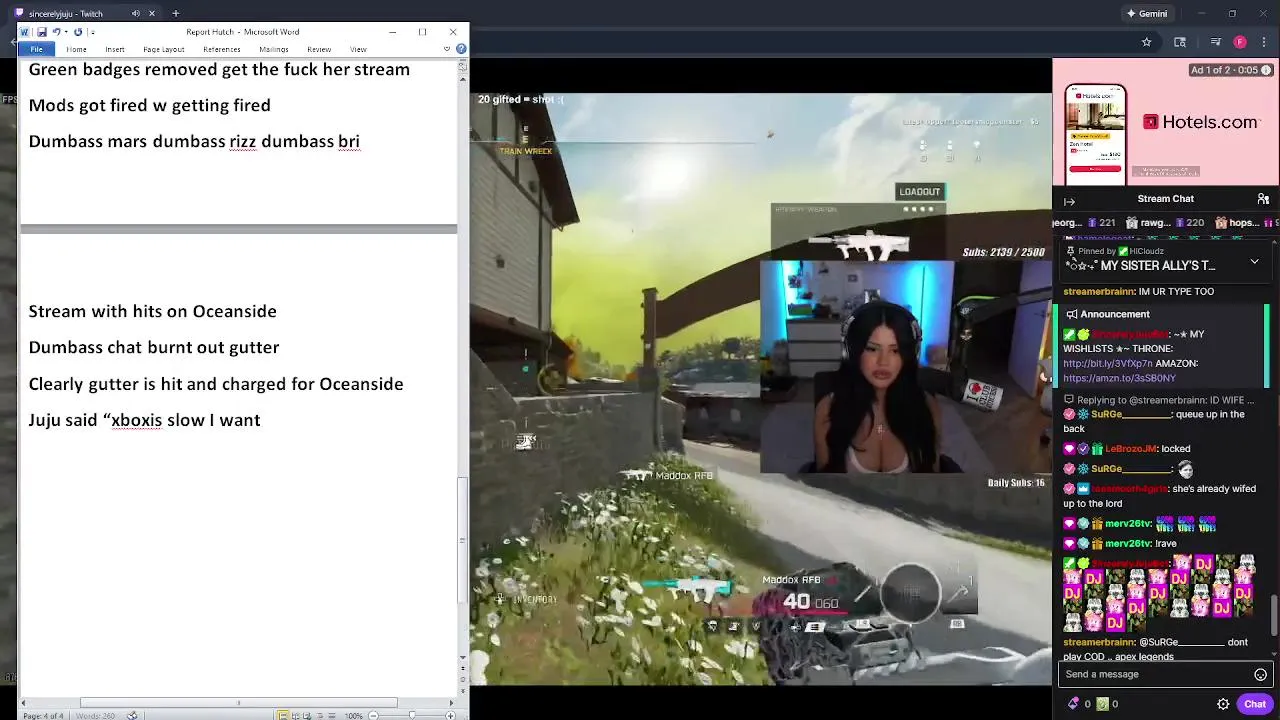
Task: Collapse the Stream Chat panel
Action: 1069,202
